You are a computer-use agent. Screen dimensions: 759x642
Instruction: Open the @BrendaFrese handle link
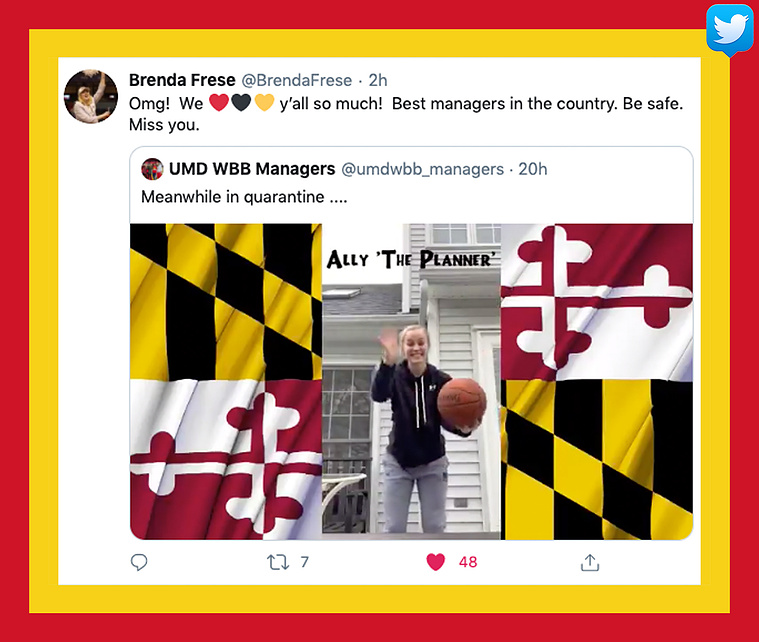(x=297, y=80)
